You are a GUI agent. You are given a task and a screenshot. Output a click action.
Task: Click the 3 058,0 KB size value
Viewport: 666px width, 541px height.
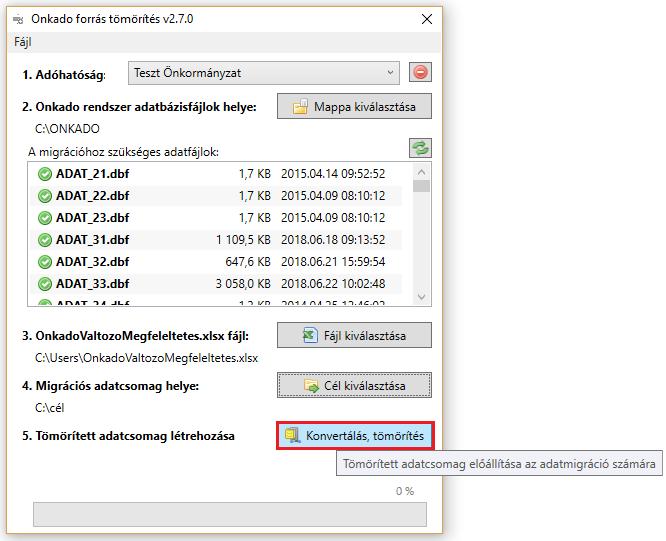pos(243,284)
